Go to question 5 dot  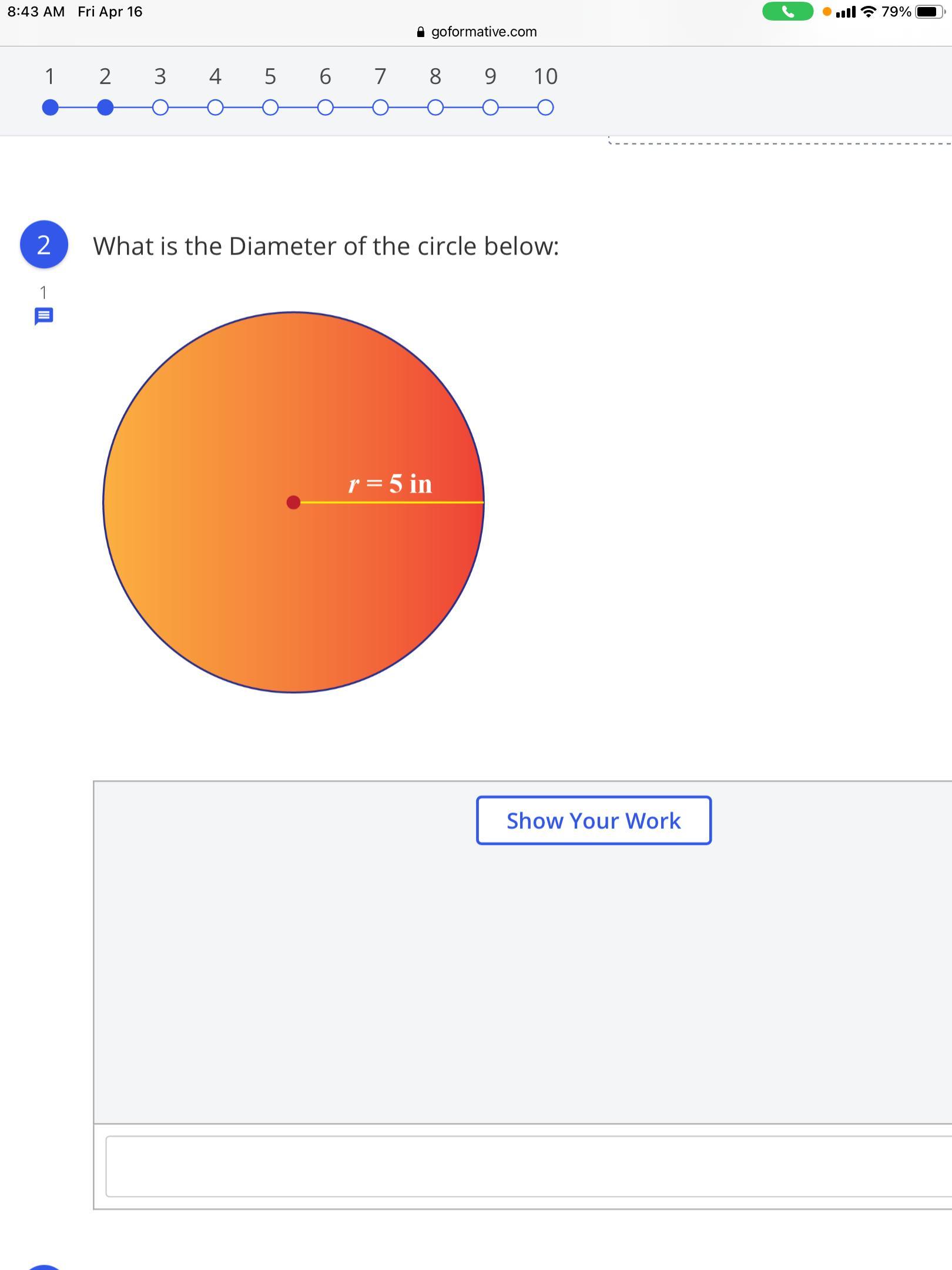270,108
